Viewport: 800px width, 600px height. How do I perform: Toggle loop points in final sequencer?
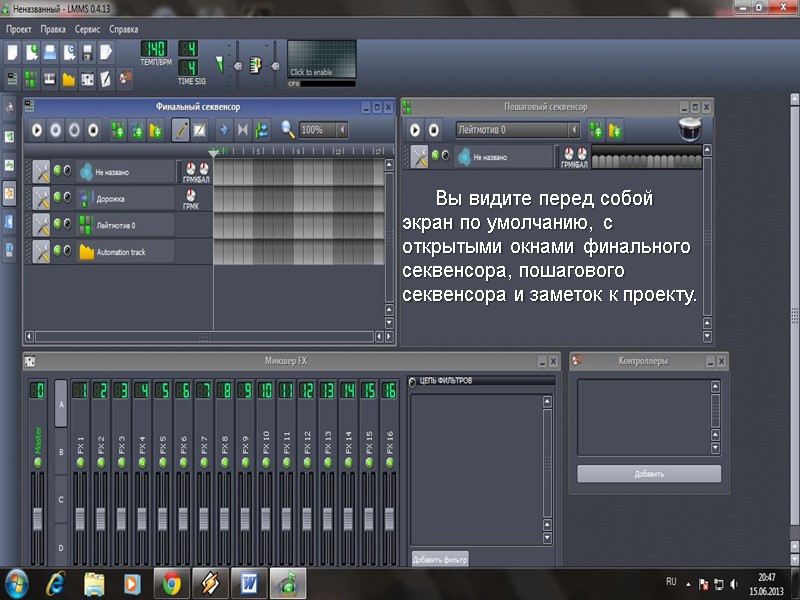(242, 130)
